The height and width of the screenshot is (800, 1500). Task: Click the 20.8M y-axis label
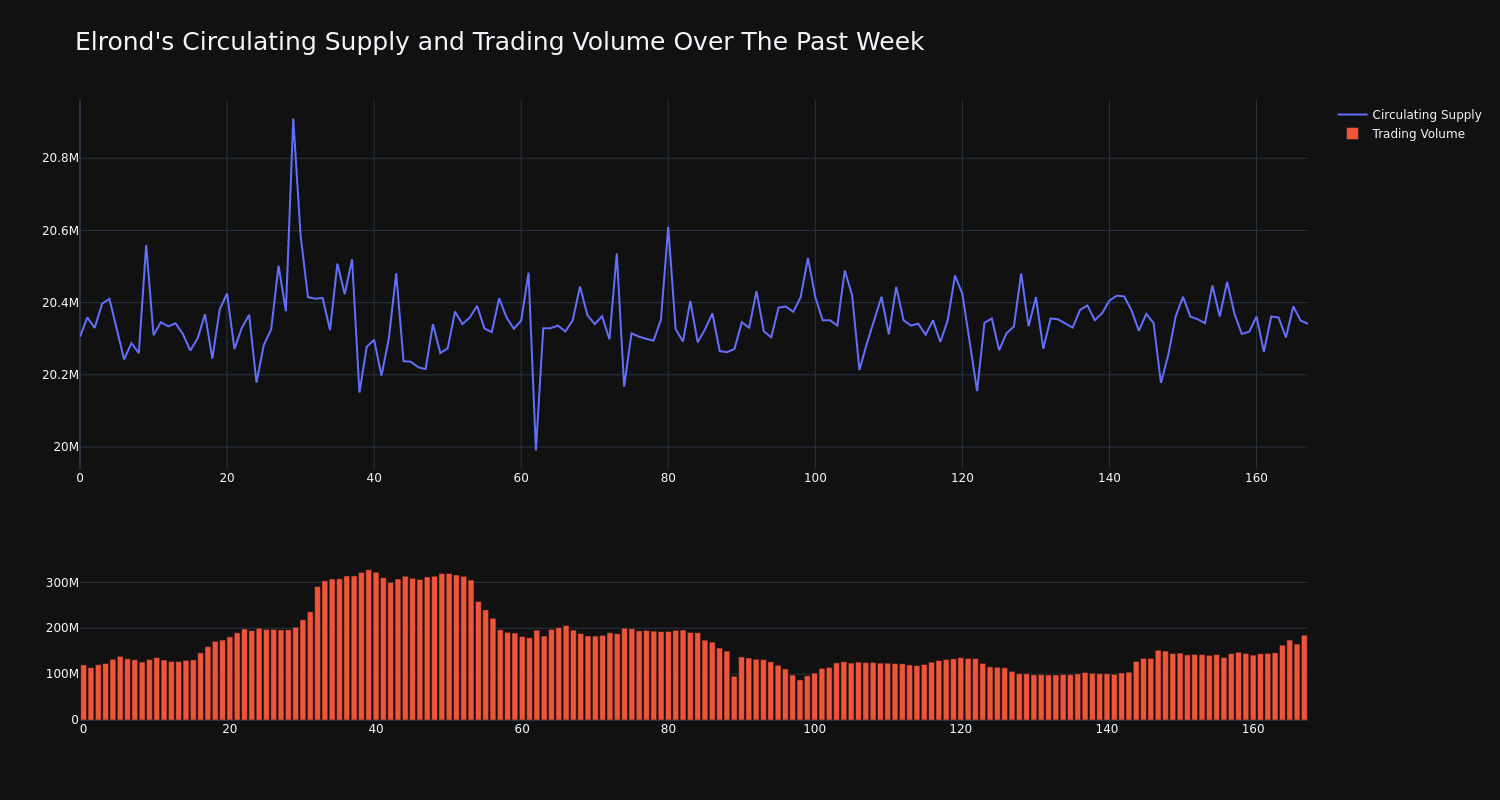tap(60, 158)
